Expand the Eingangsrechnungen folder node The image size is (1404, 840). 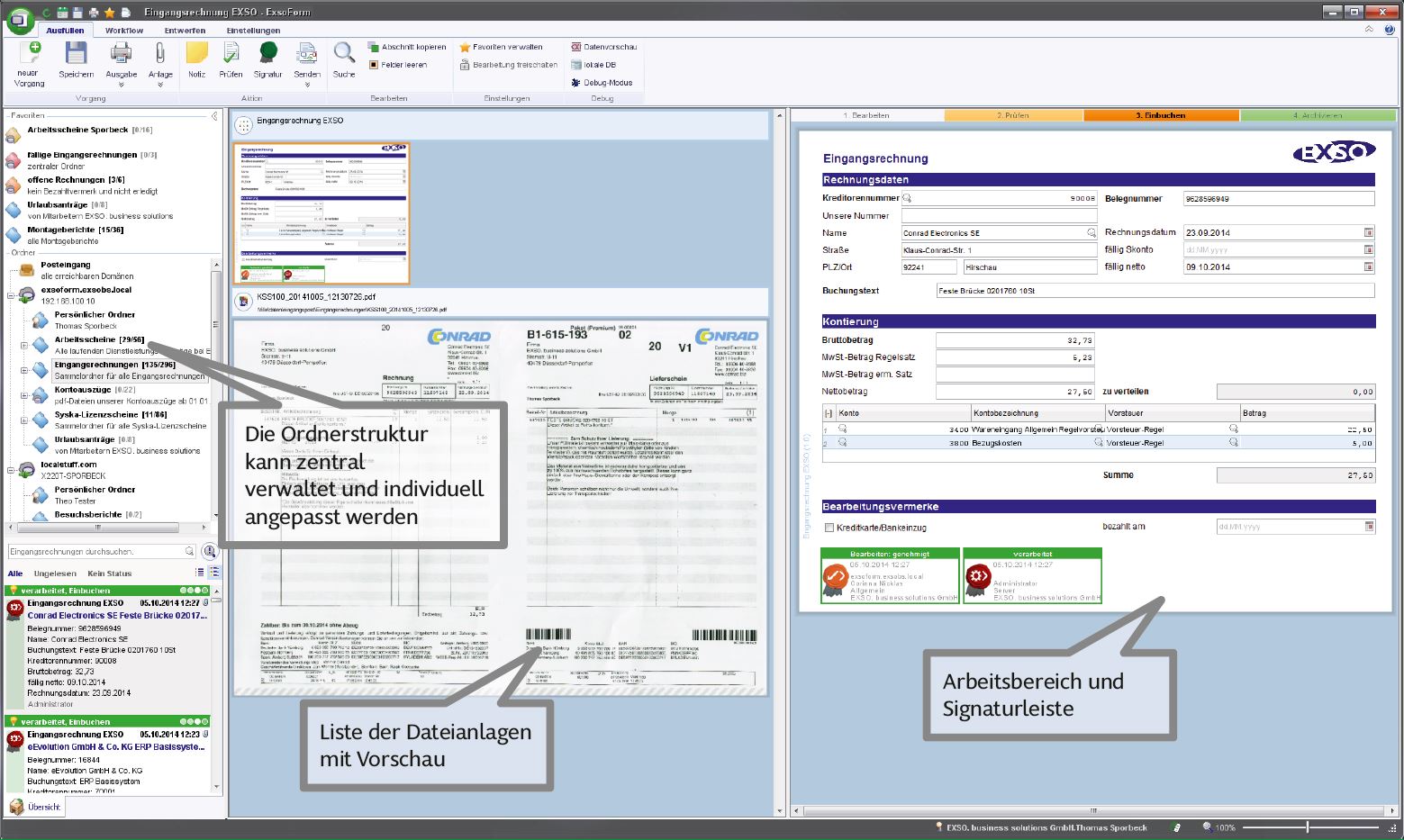tap(24, 370)
